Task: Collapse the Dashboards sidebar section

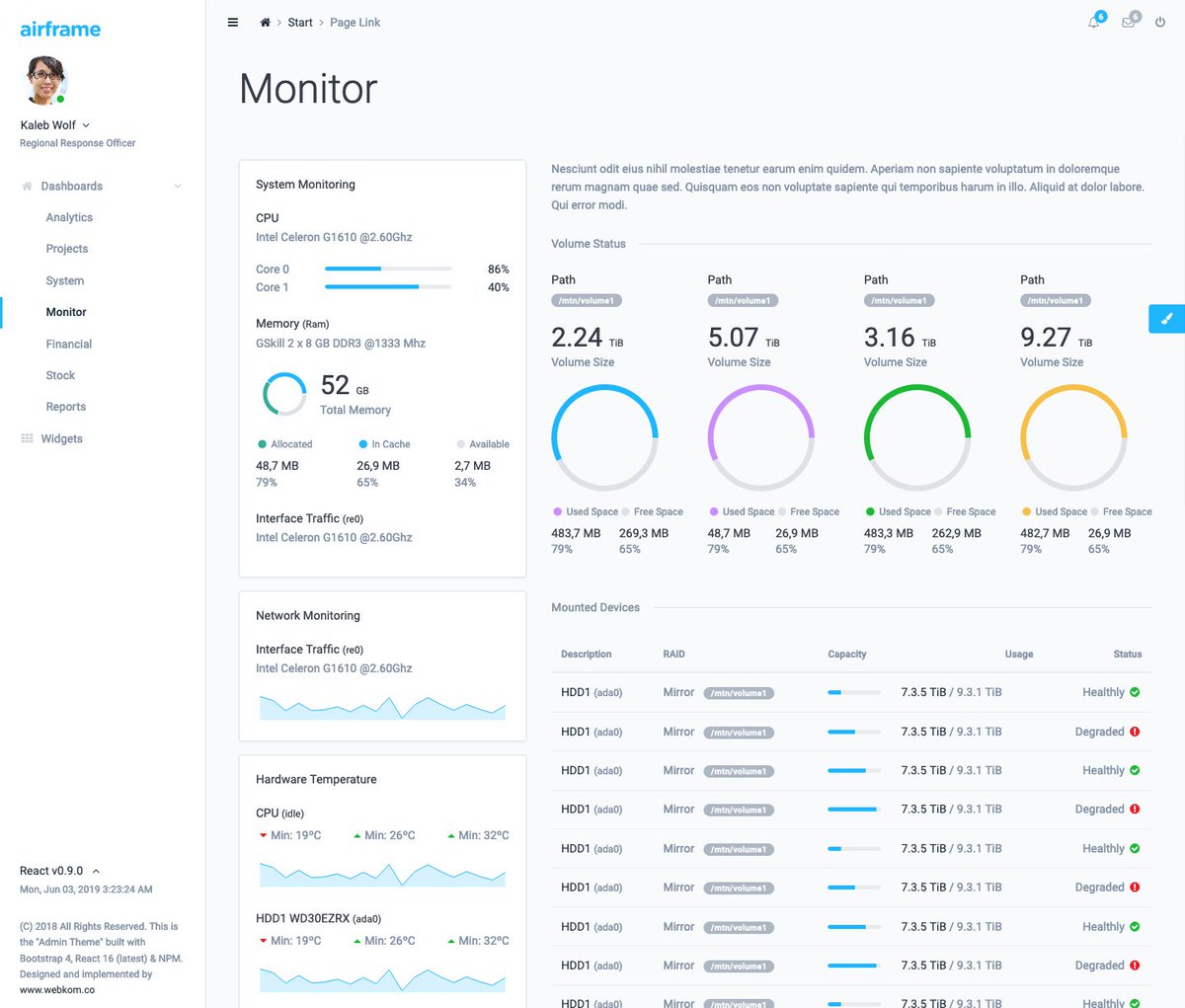Action: click(178, 186)
